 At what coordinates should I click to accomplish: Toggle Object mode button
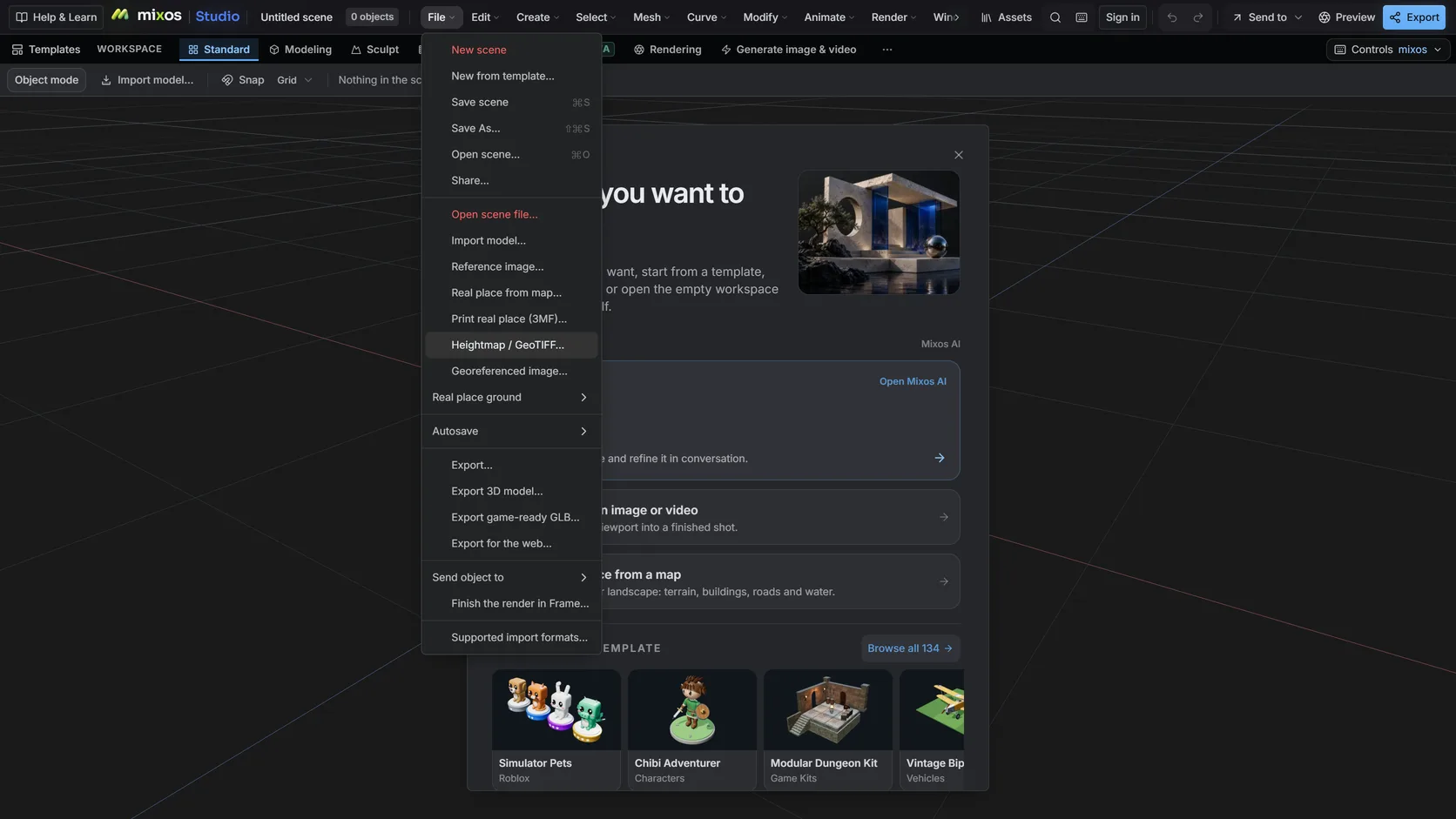pyautogui.click(x=46, y=80)
